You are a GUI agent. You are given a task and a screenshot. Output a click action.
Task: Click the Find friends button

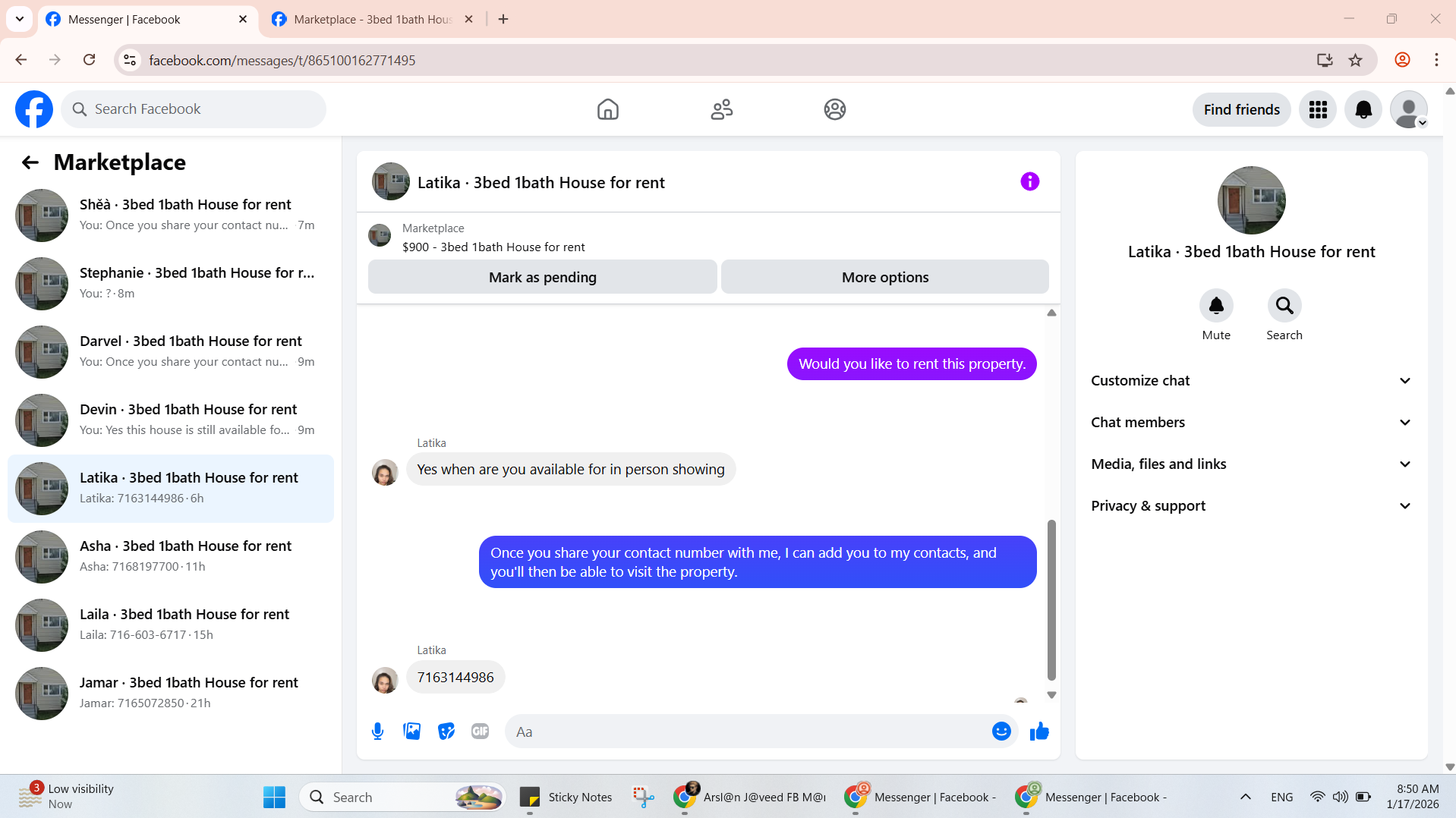click(x=1241, y=109)
